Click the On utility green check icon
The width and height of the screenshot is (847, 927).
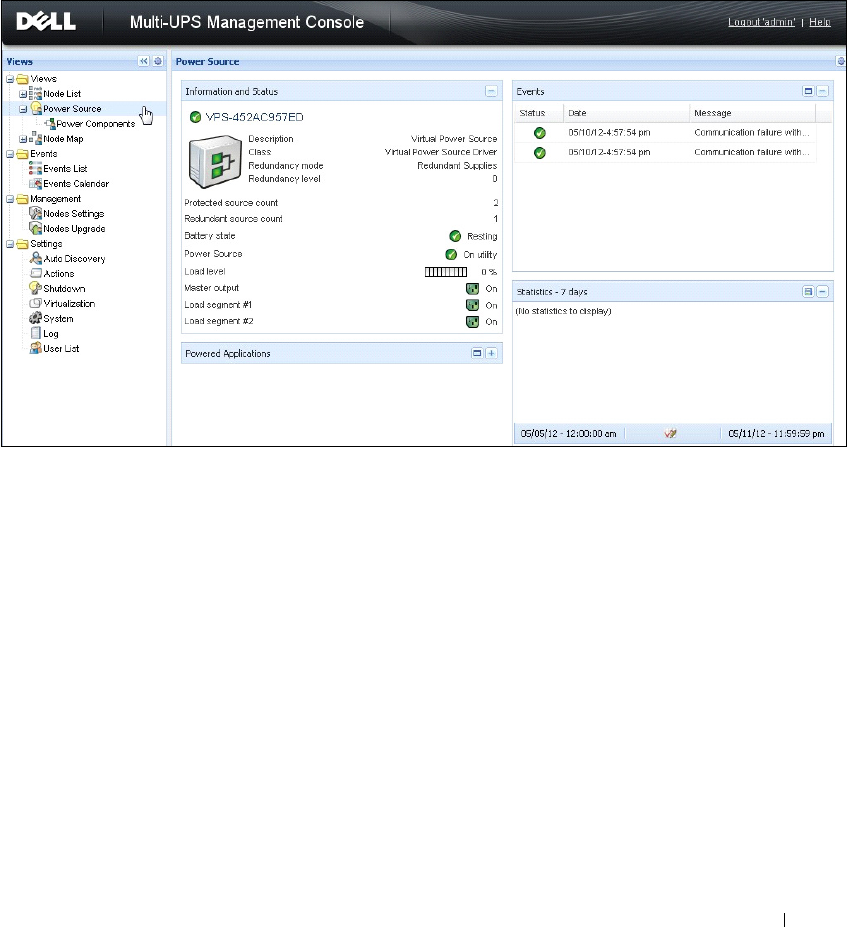click(451, 254)
